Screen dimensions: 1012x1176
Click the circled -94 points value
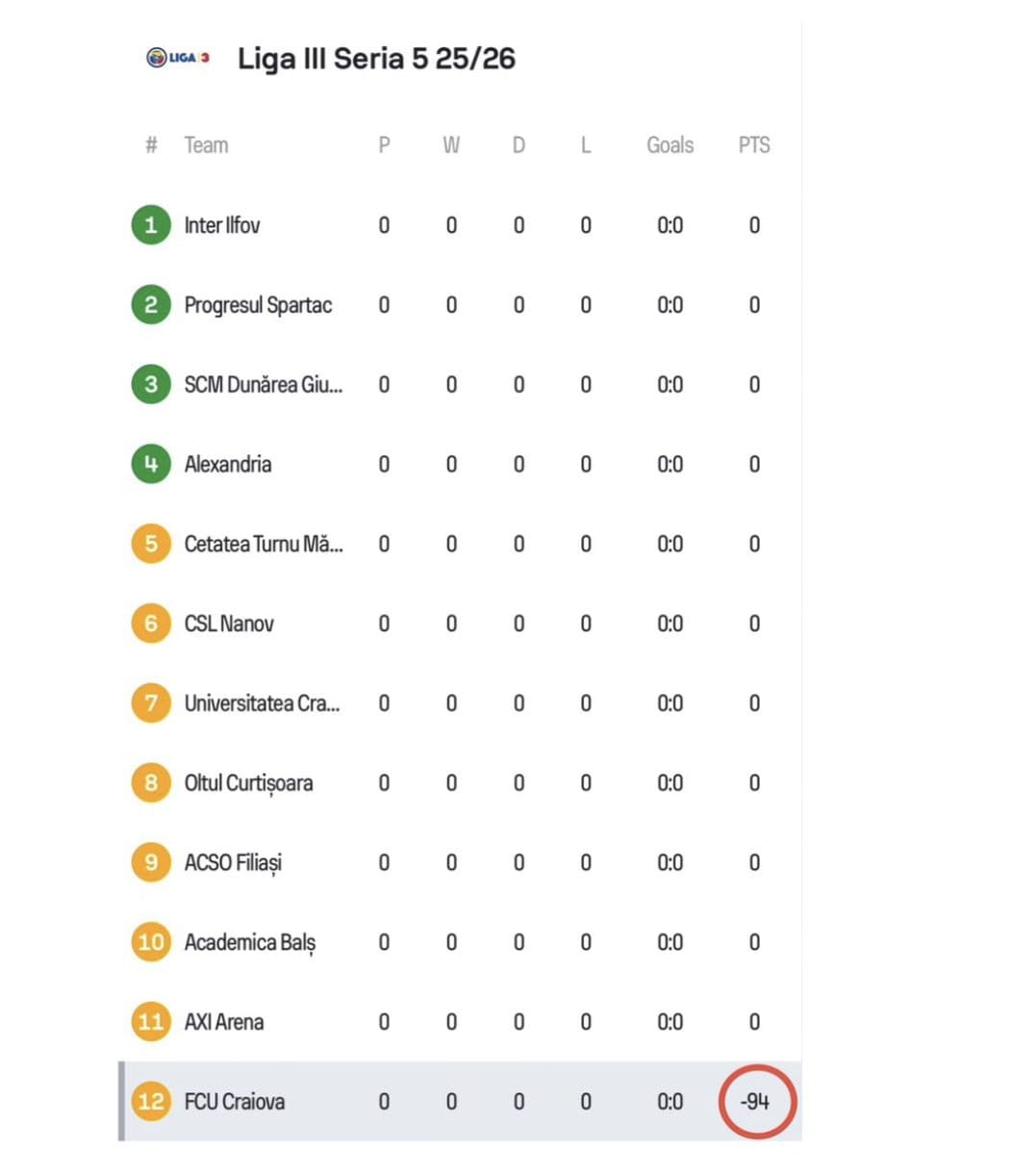click(756, 1102)
